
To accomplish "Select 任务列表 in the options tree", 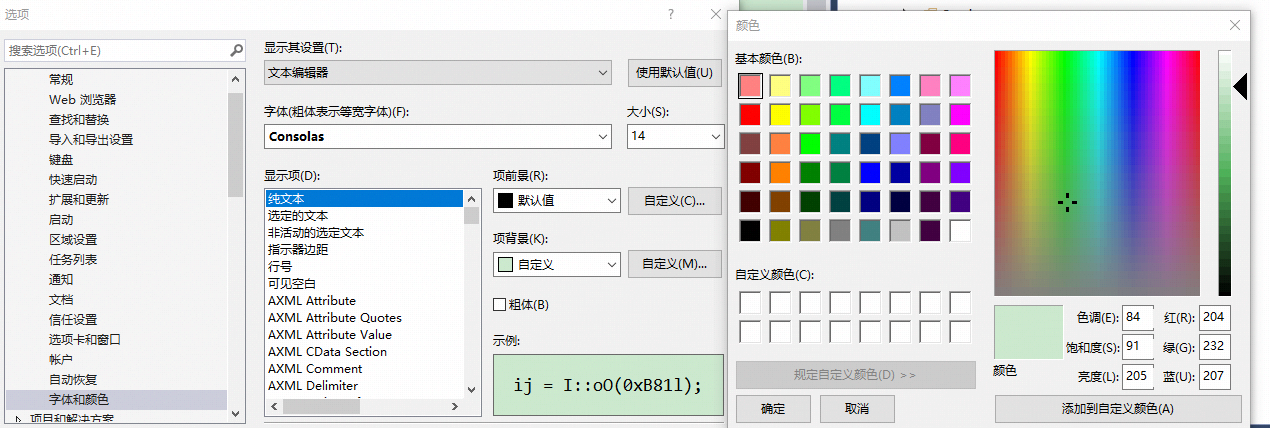I will tap(73, 259).
